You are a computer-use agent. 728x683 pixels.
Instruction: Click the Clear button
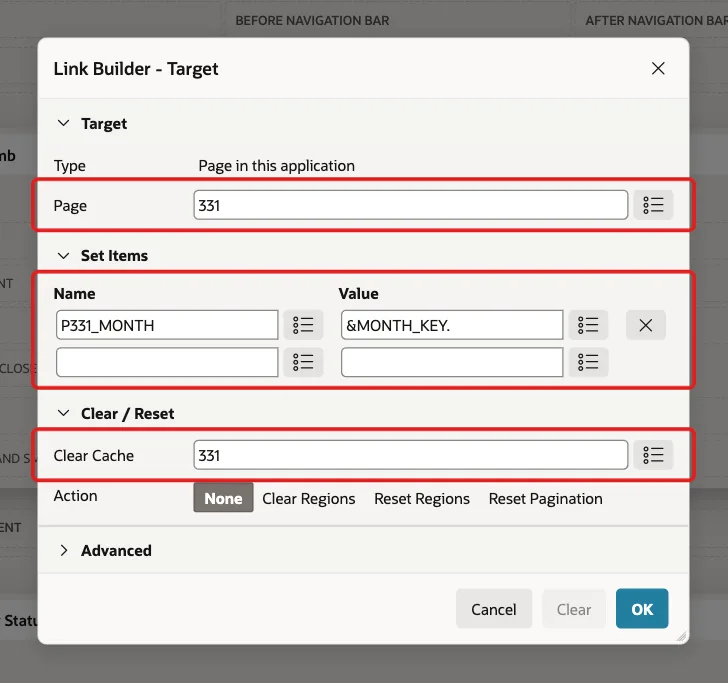tap(574, 609)
